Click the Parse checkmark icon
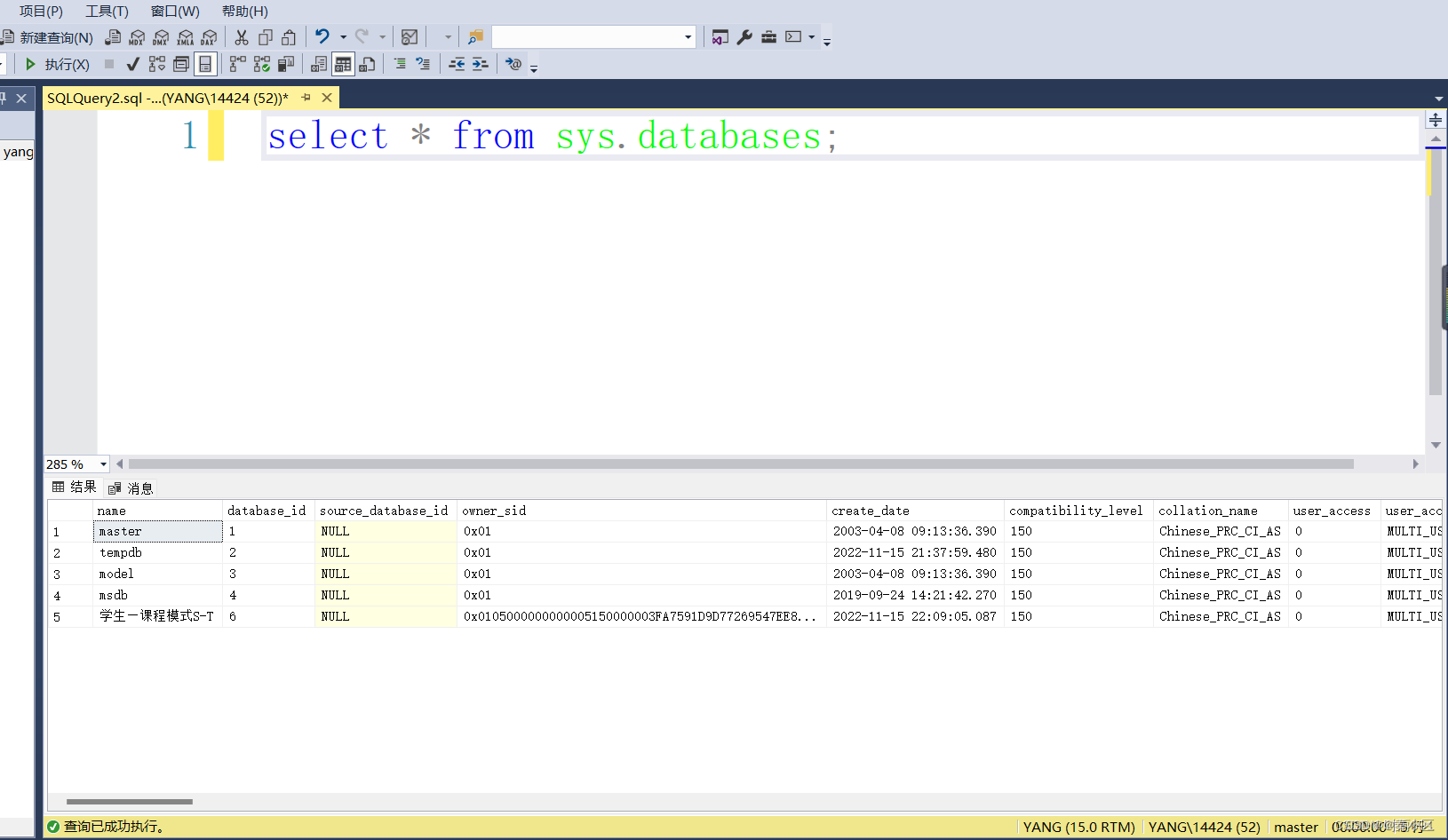 tap(133, 64)
